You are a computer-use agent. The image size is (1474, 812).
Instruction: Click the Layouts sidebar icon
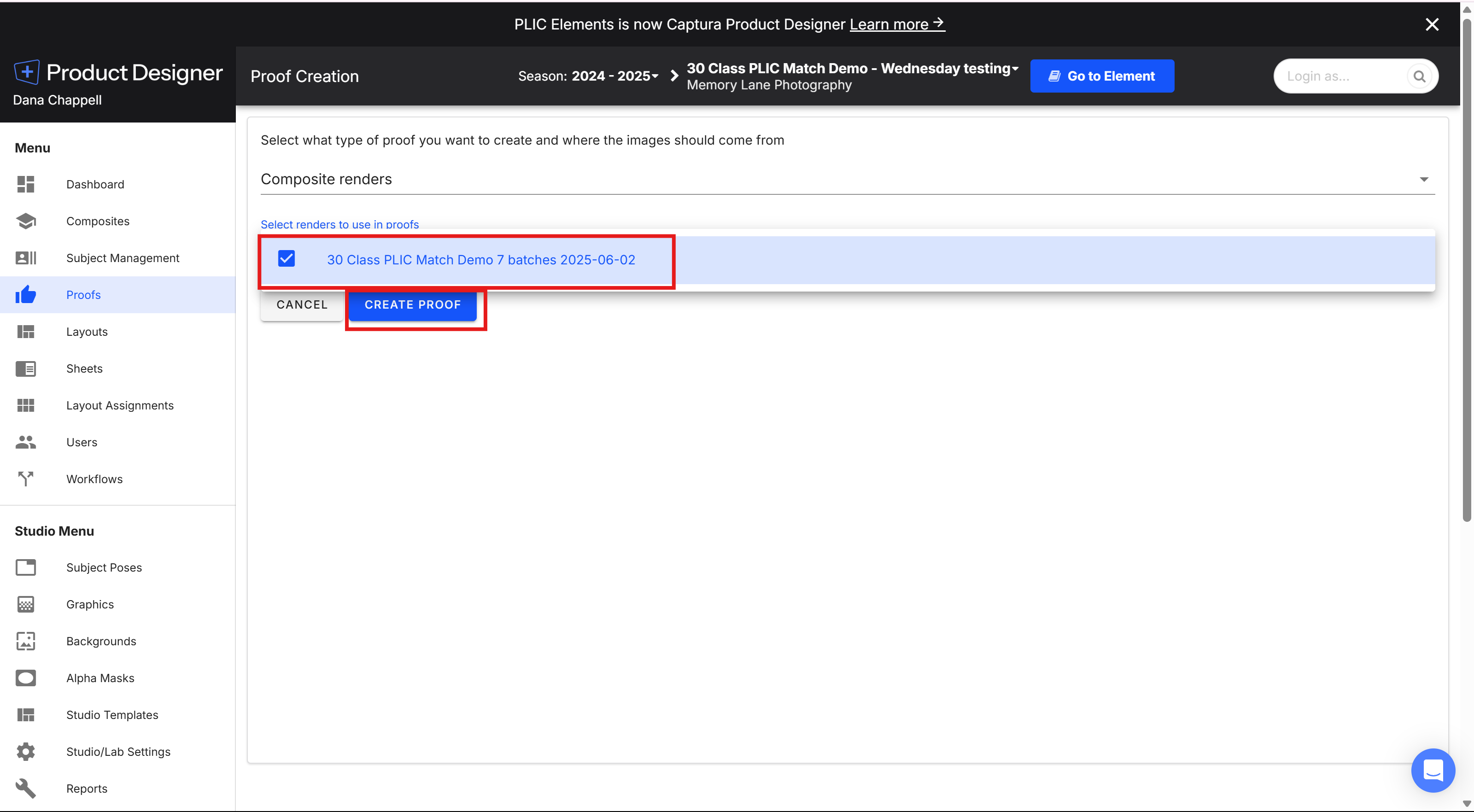click(x=26, y=332)
